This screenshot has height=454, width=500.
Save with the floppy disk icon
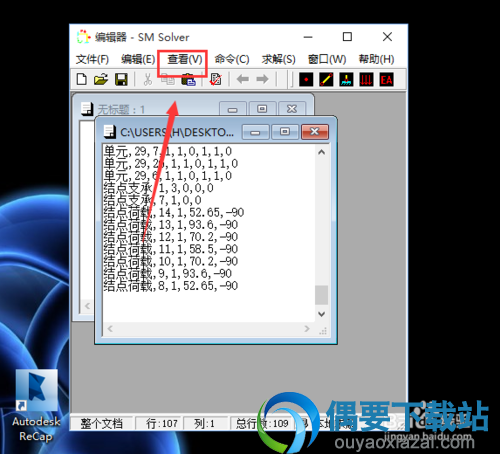[x=121, y=79]
